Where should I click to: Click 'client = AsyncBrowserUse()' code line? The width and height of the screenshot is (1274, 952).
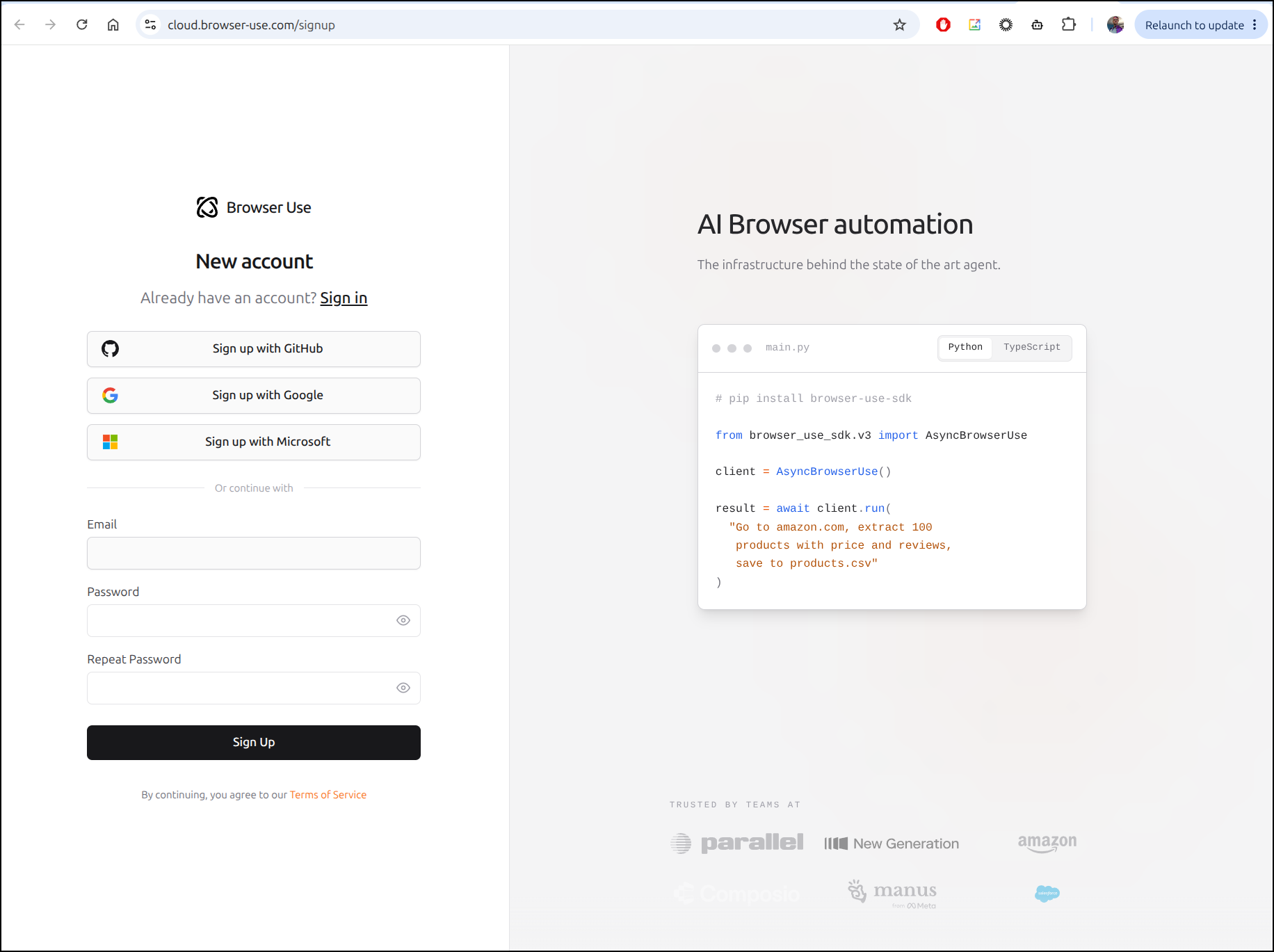(803, 471)
